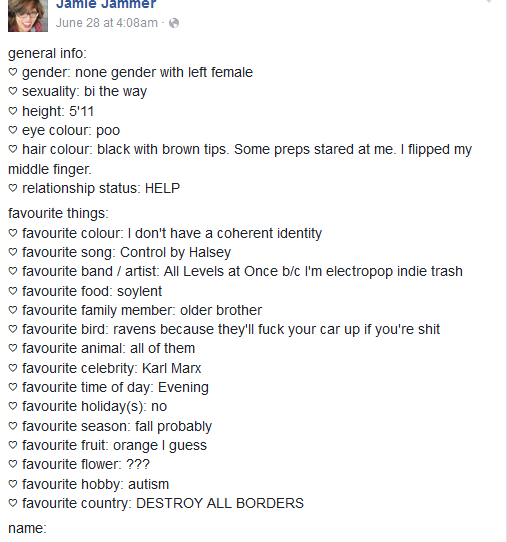This screenshot has height=542, width=507.
Task: Click the 'Karl Marx' text
Action: point(171,368)
